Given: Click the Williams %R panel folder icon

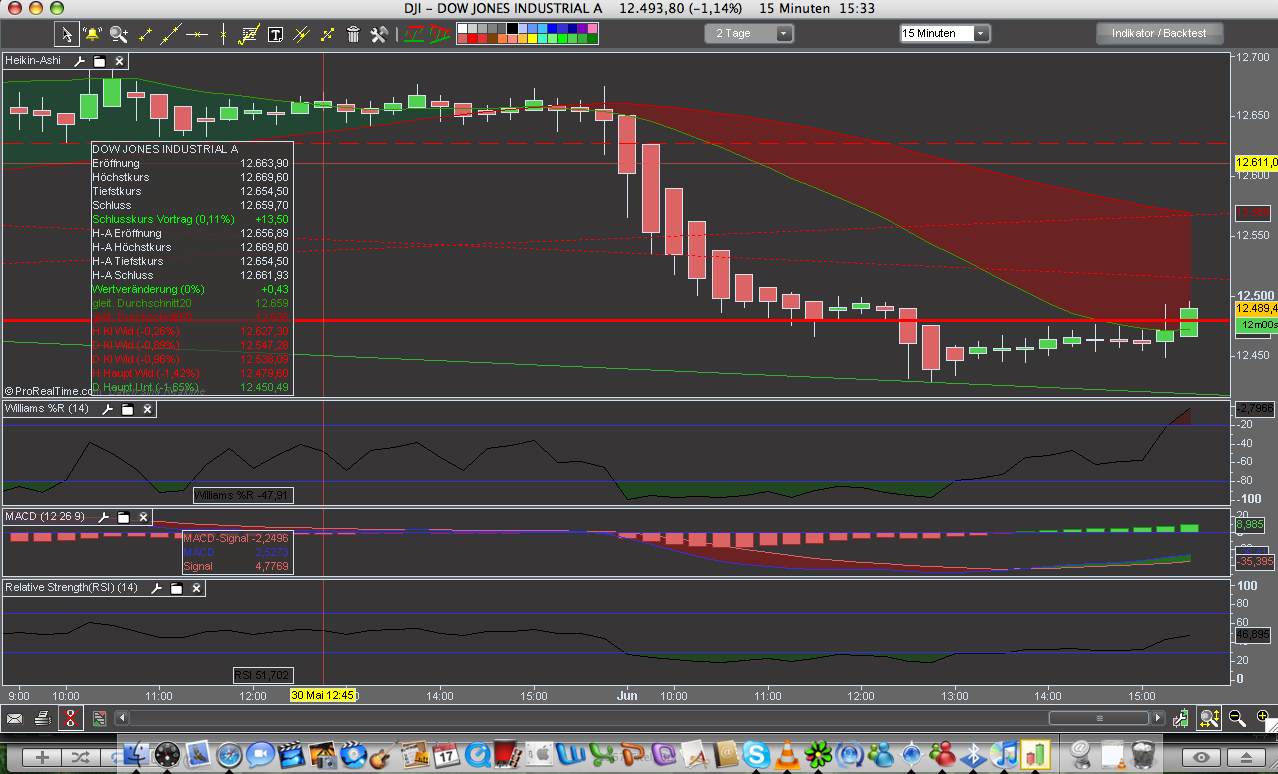Looking at the screenshot, I should tap(127, 409).
